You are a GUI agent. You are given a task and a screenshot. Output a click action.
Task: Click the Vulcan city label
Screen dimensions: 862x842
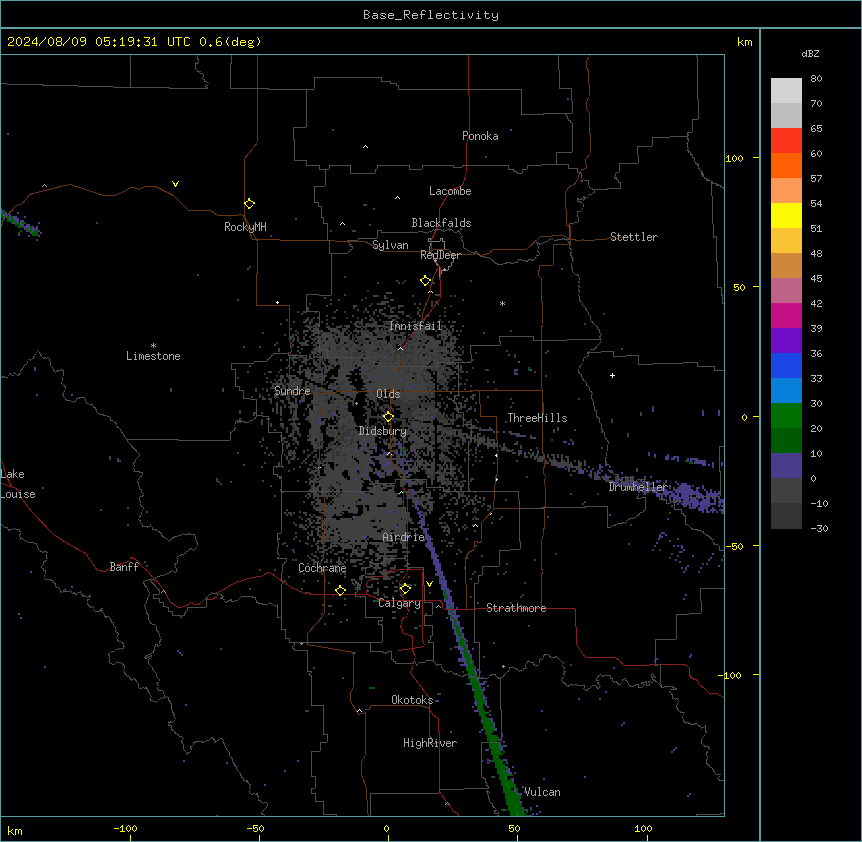[x=542, y=792]
